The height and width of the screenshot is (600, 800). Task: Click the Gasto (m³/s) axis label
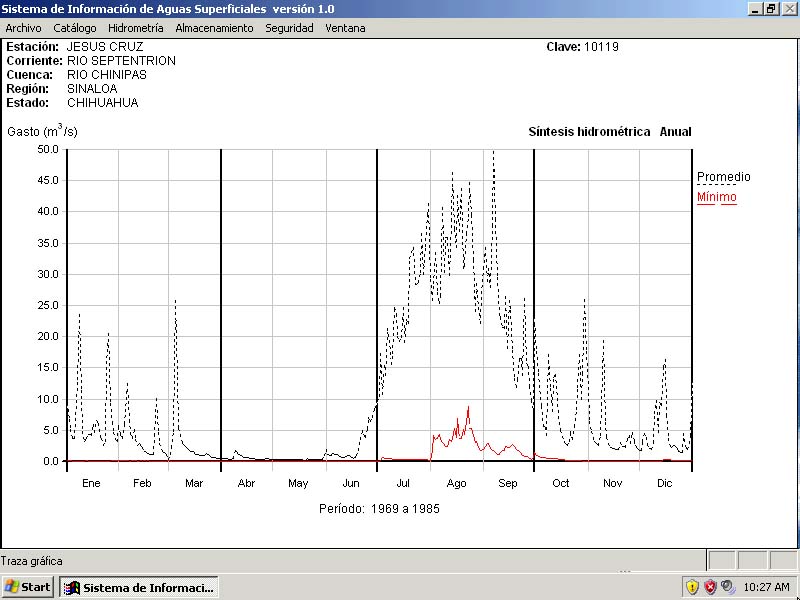click(x=42, y=131)
